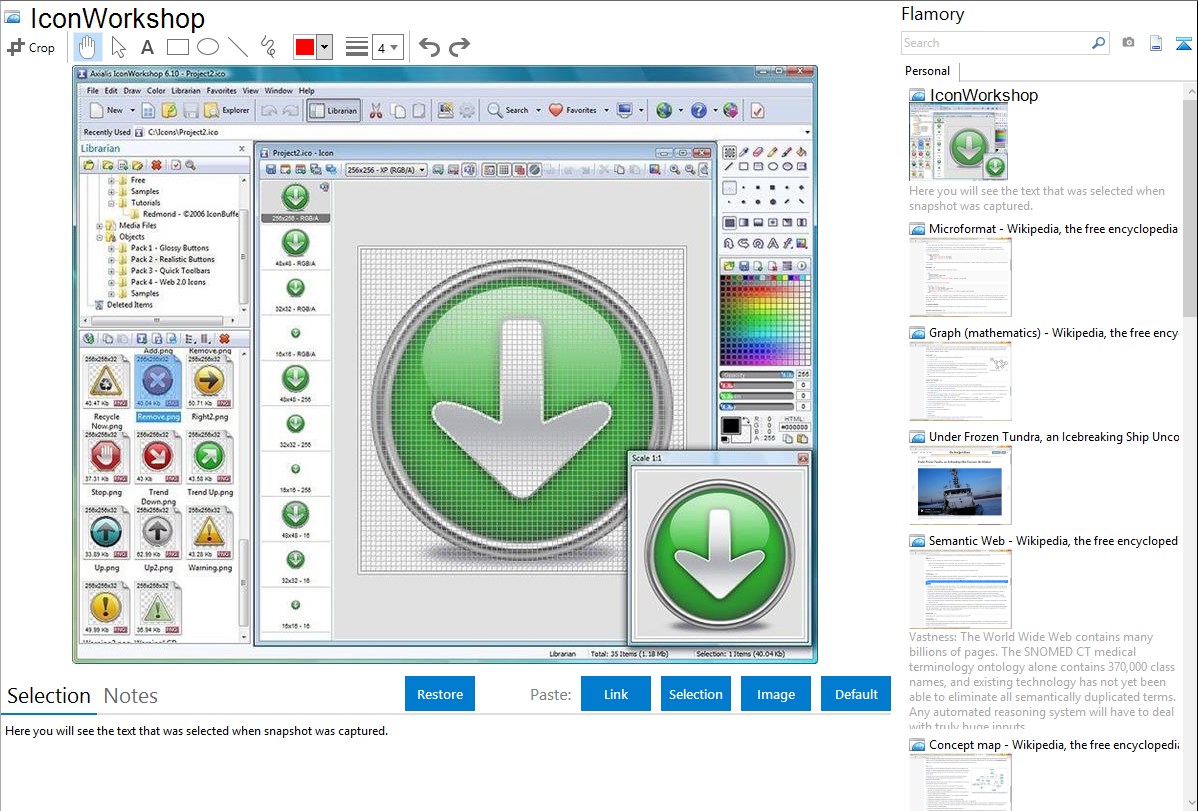Expand the Pack 1 - Glossy Buttons folder
This screenshot has width=1198, height=811.
pyautogui.click(x=112, y=248)
